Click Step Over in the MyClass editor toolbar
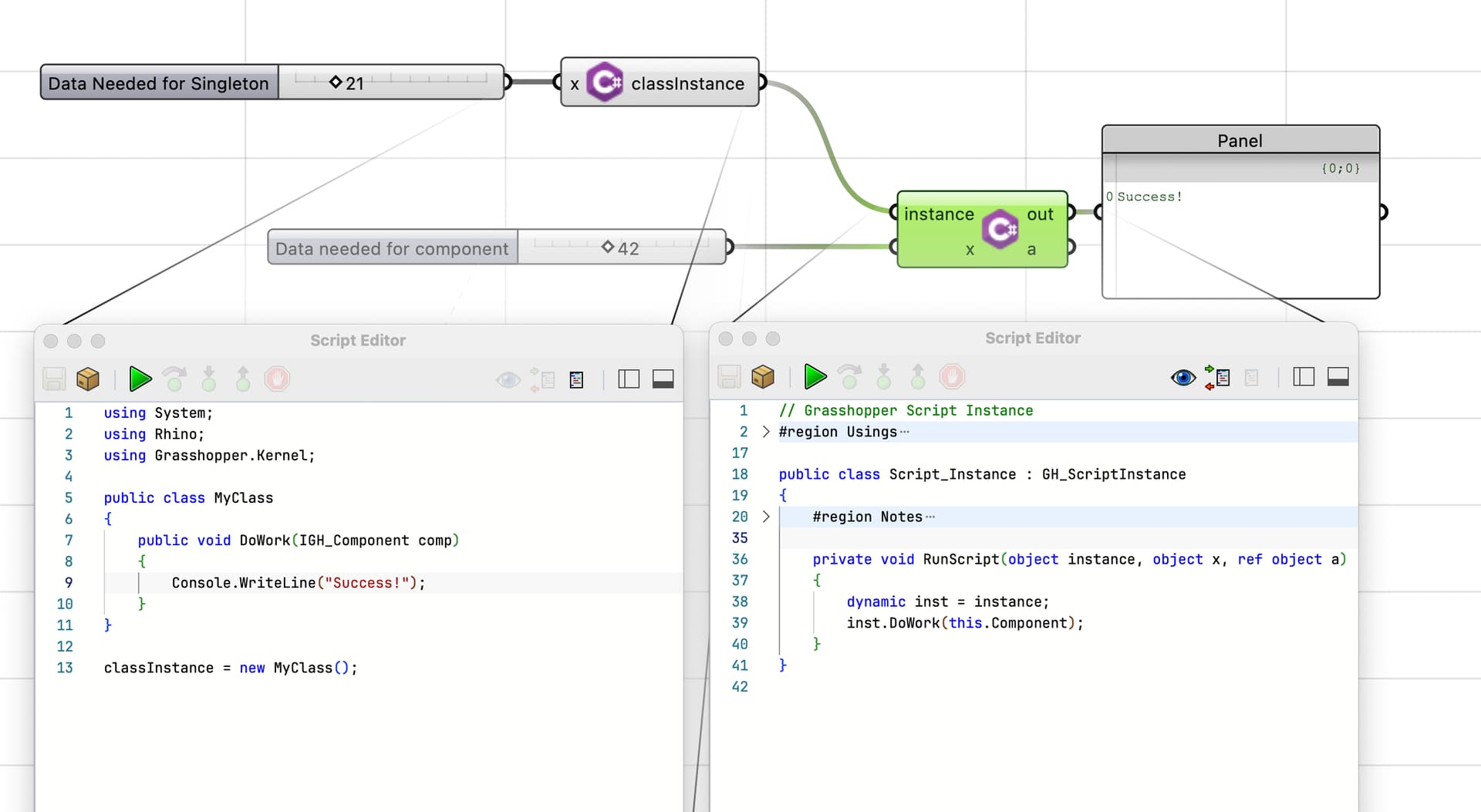This screenshot has height=812, width=1481. pos(175,379)
